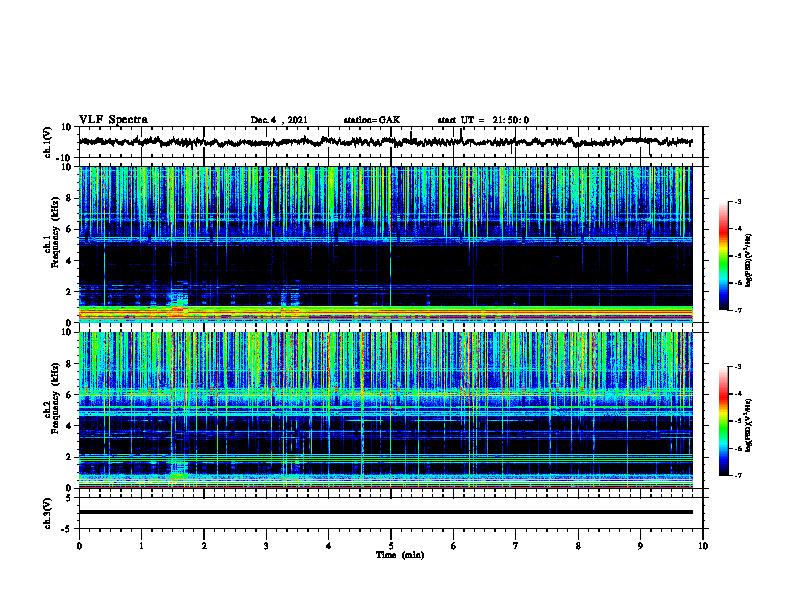Click the "VLF Spectra" plot title
The height and width of the screenshot is (612, 792).
tap(113, 120)
